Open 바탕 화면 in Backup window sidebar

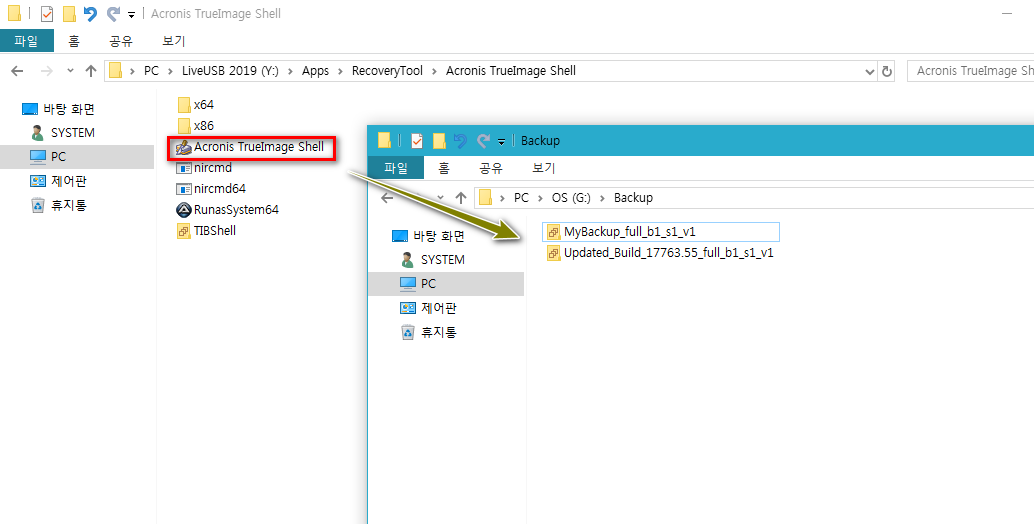(x=429, y=236)
